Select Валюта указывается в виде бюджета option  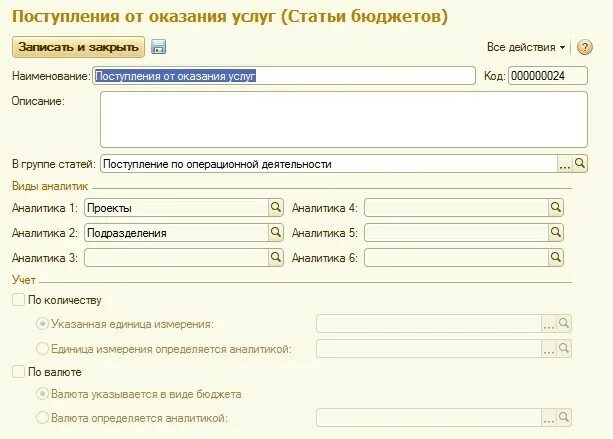coord(42,394)
